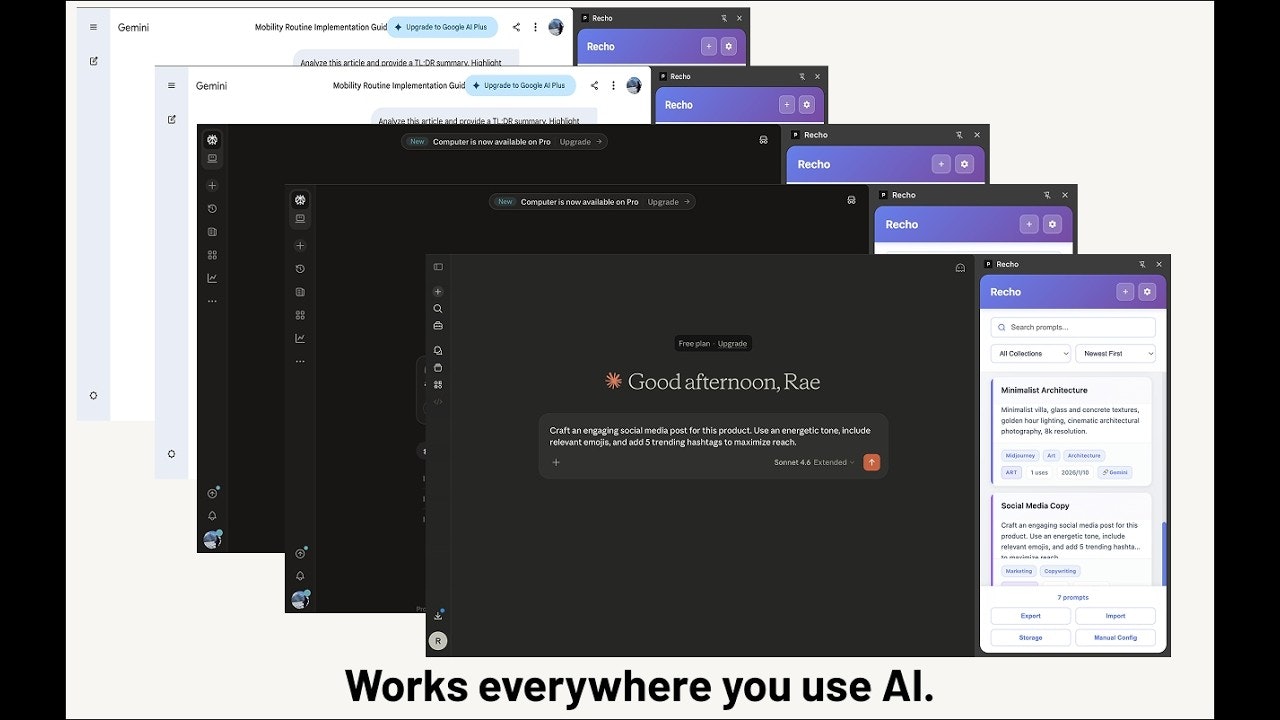Open grid spaces icon in front Perplexity window

[300, 315]
